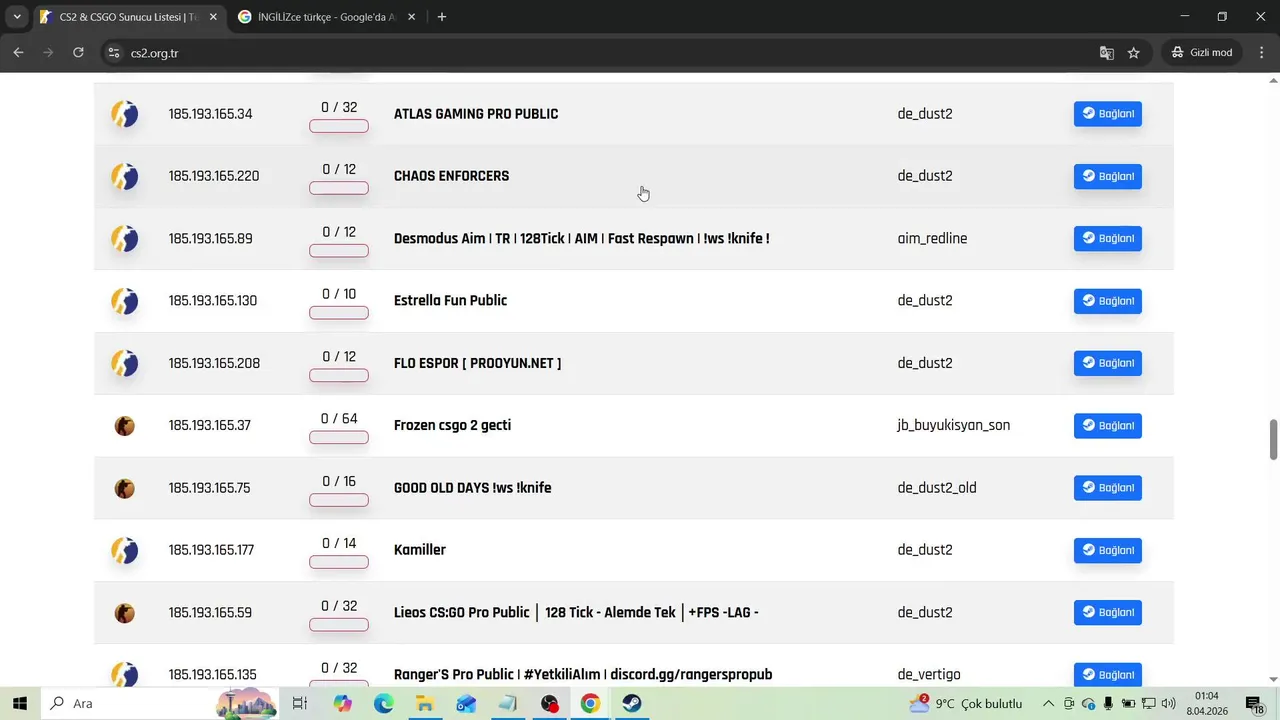The image size is (1280, 720).
Task: Open the Outlook icon on the taskbar
Action: [466, 704]
